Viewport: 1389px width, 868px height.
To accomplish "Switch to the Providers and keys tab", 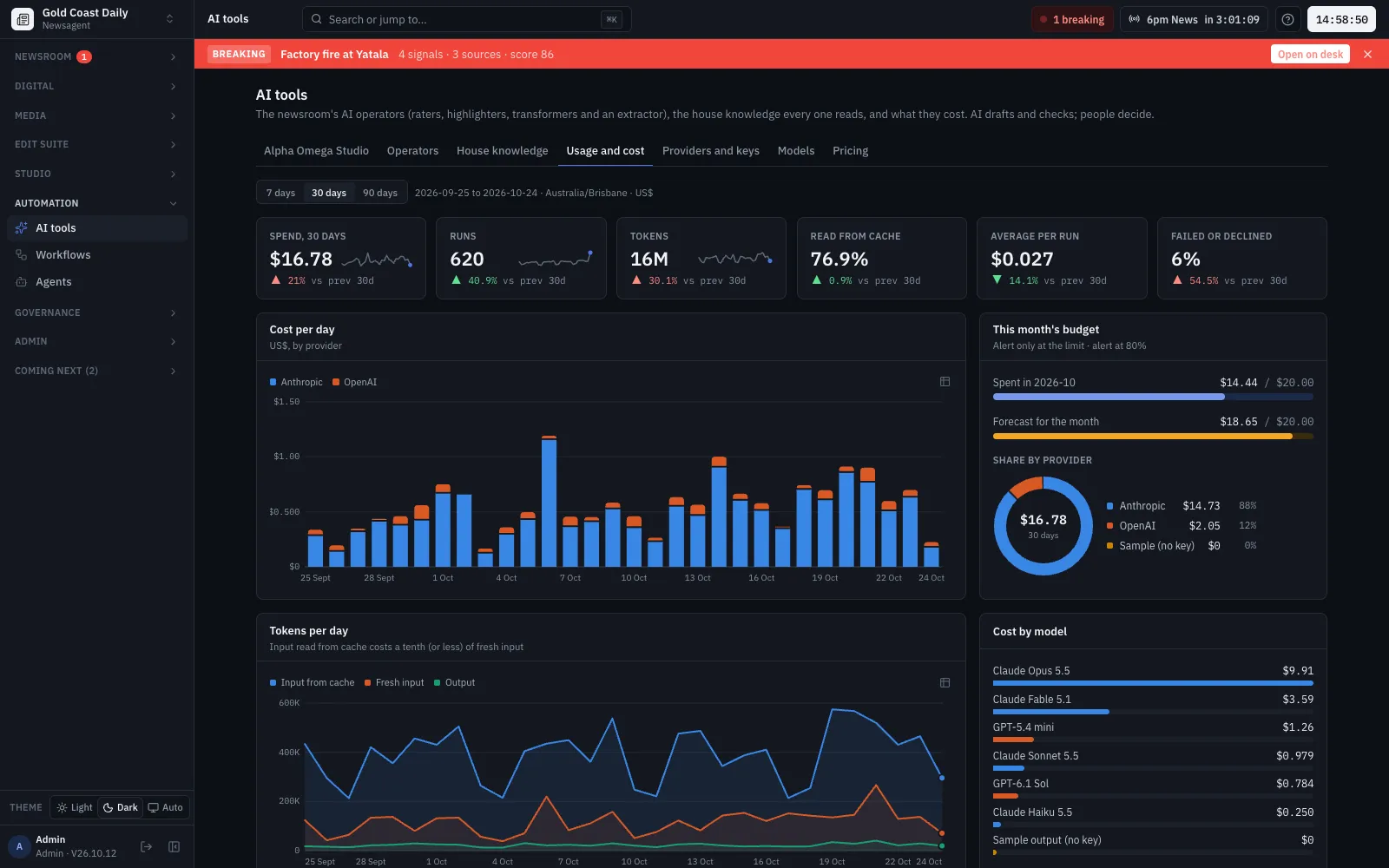I will [711, 151].
